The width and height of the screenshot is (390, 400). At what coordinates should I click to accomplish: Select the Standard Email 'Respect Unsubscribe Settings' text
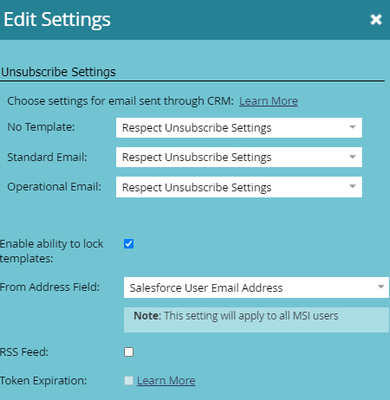click(197, 157)
